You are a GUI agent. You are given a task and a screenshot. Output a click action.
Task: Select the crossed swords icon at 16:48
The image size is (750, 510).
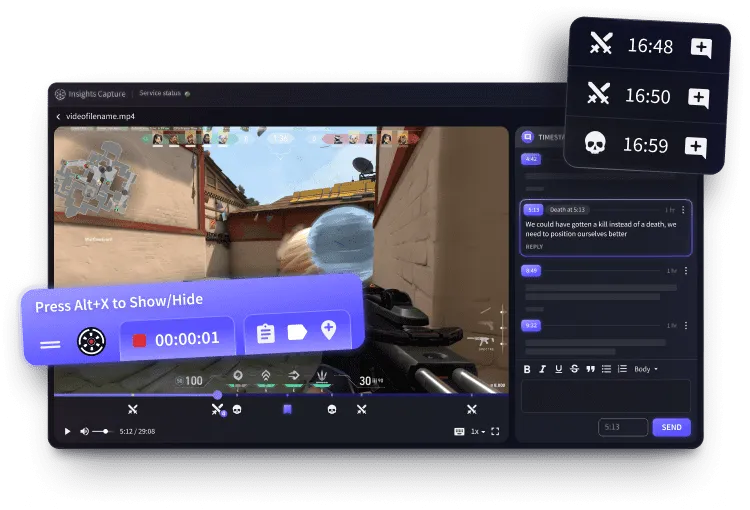pyautogui.click(x=601, y=43)
